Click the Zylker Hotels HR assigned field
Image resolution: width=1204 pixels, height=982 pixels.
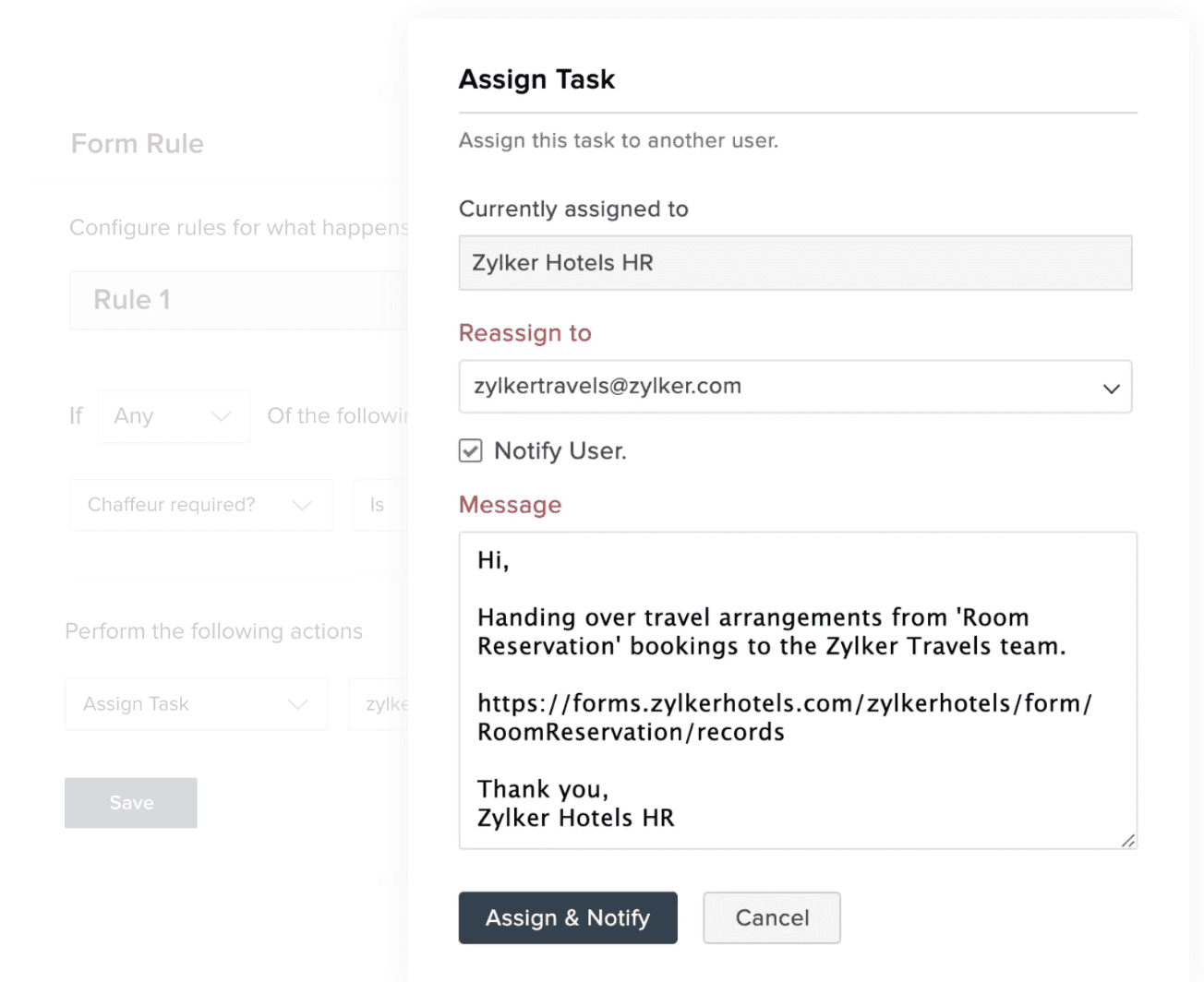click(794, 263)
